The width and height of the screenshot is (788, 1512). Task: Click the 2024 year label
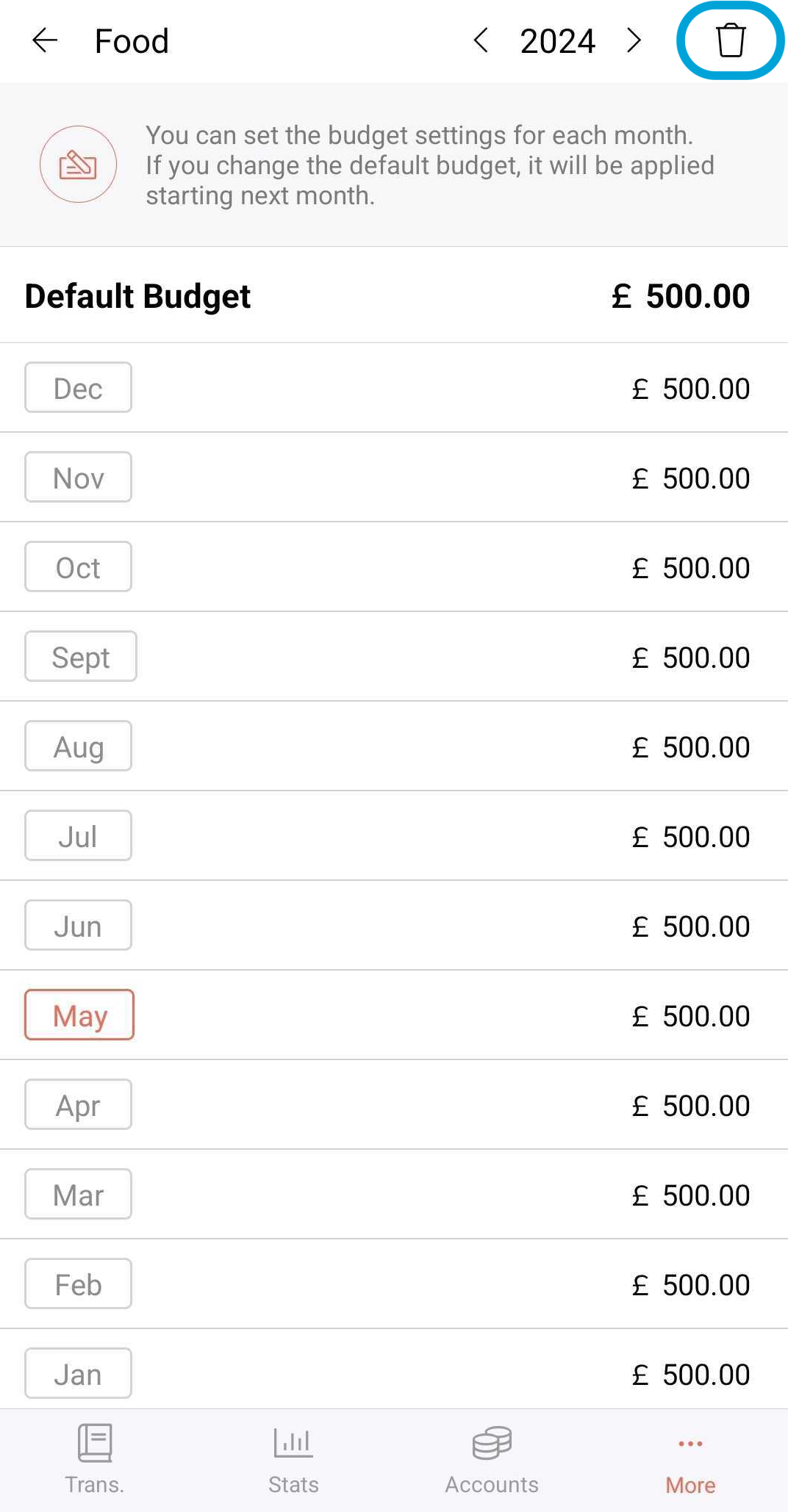[x=557, y=41]
